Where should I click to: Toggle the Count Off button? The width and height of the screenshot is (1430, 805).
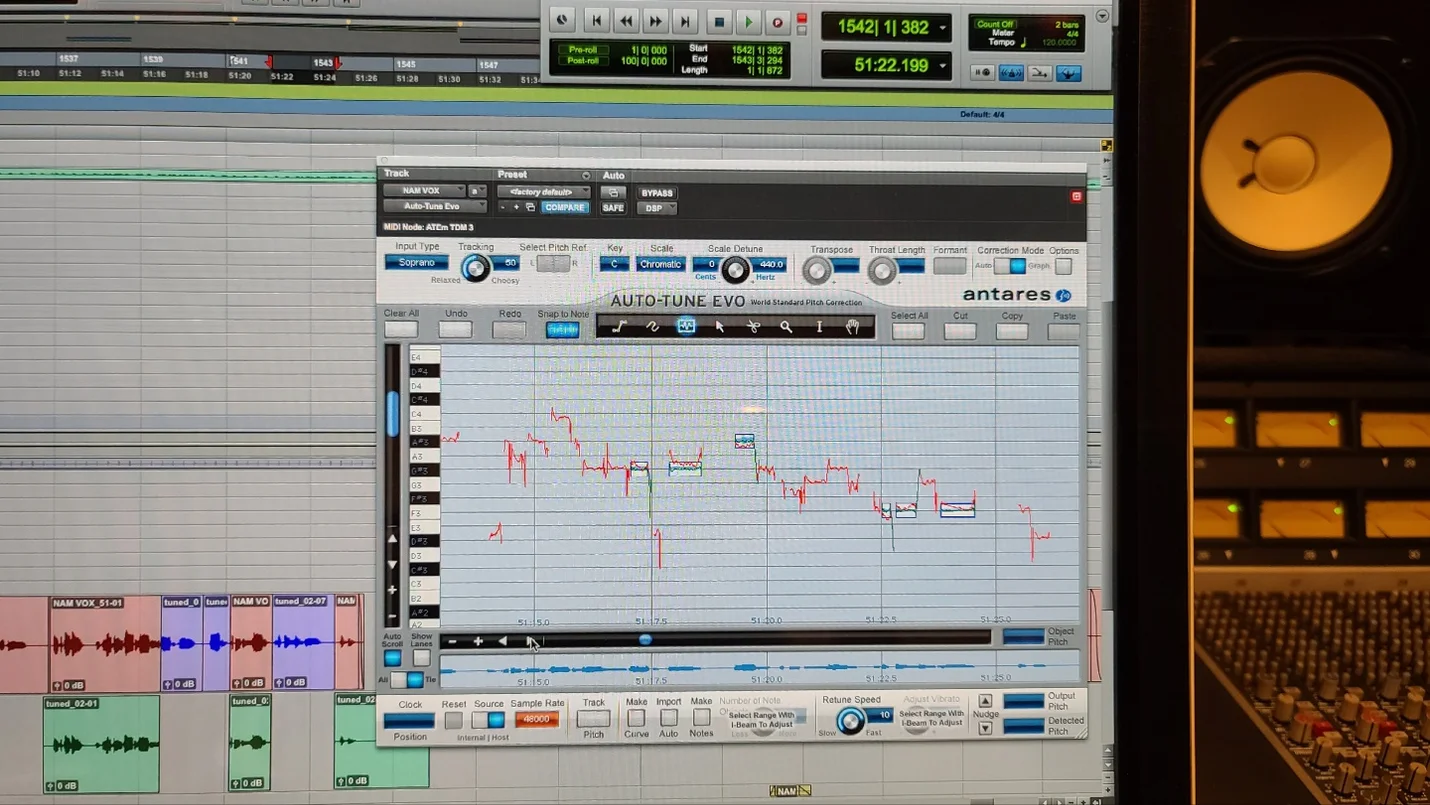point(995,24)
